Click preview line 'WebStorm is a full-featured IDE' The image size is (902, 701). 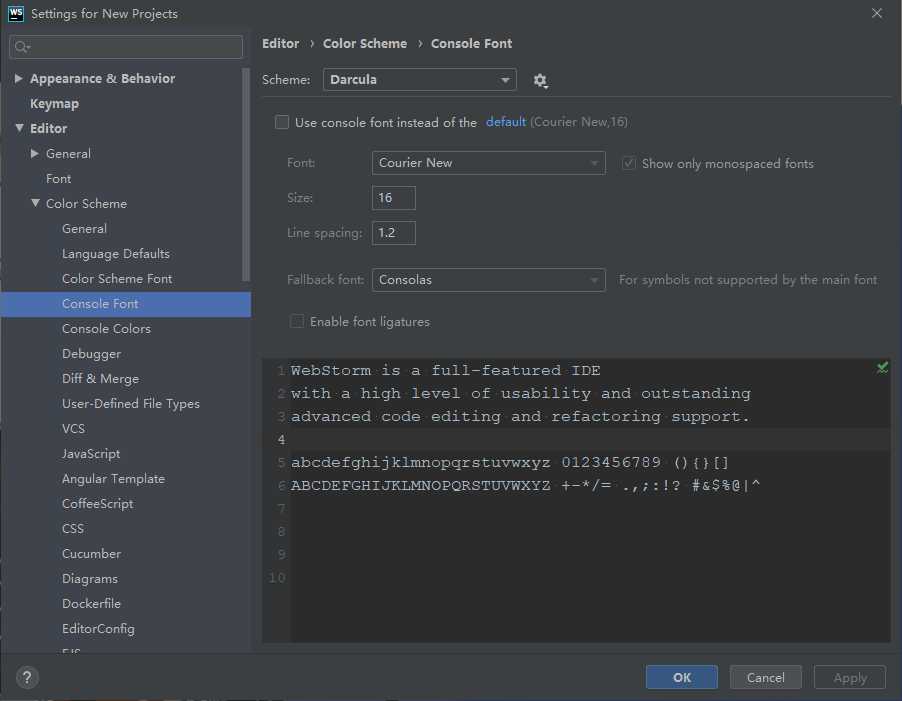click(445, 370)
